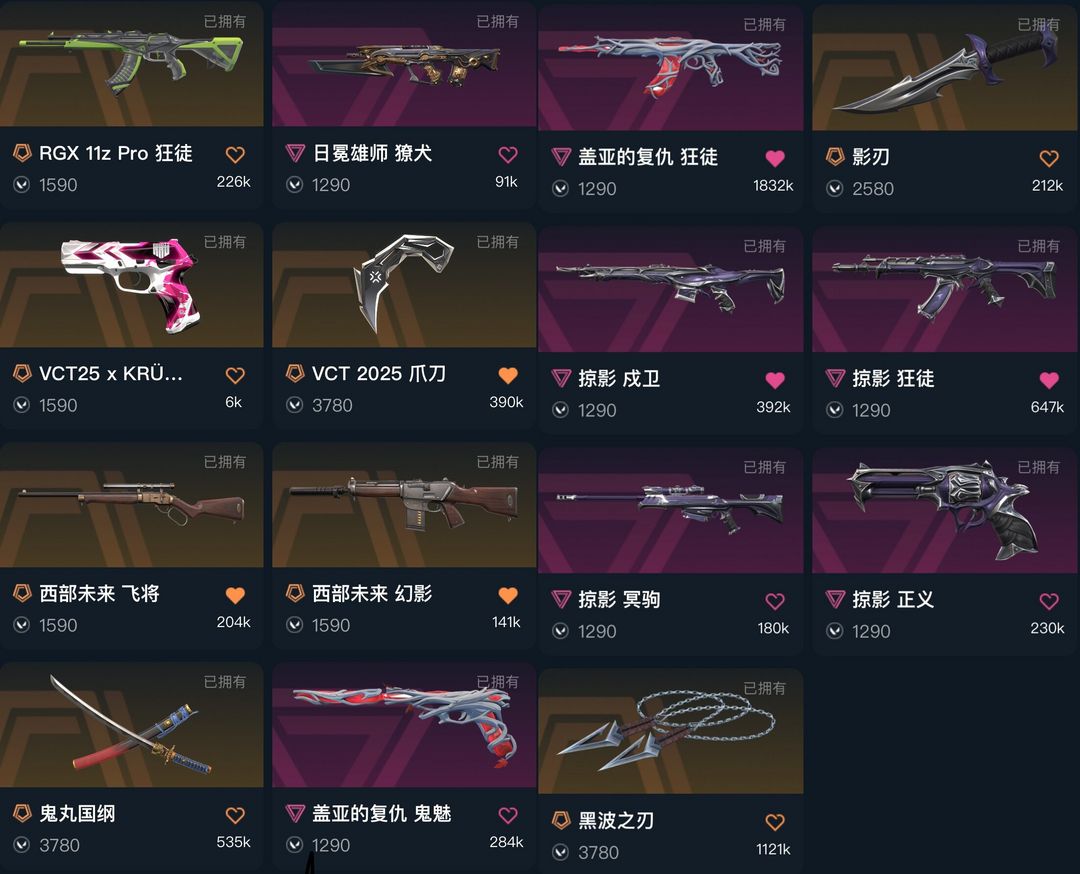Tap the heart outline for 掠影 正义
Viewport: 1080px width, 874px height.
pos(1049,601)
